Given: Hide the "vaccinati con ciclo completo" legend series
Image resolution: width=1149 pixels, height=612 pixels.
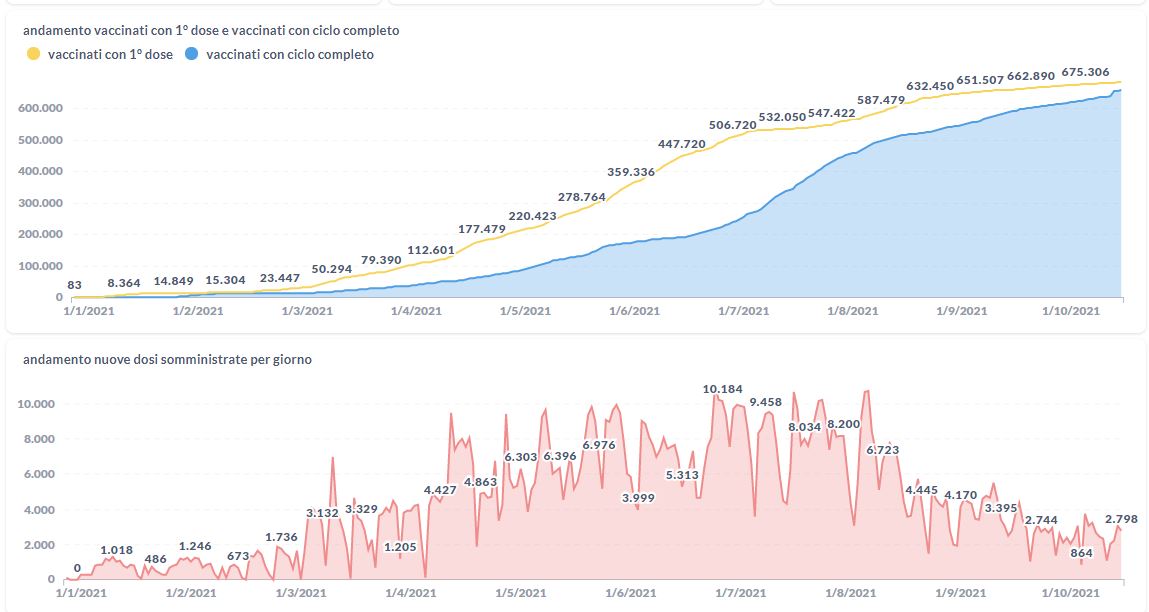Looking at the screenshot, I should click(x=290, y=55).
